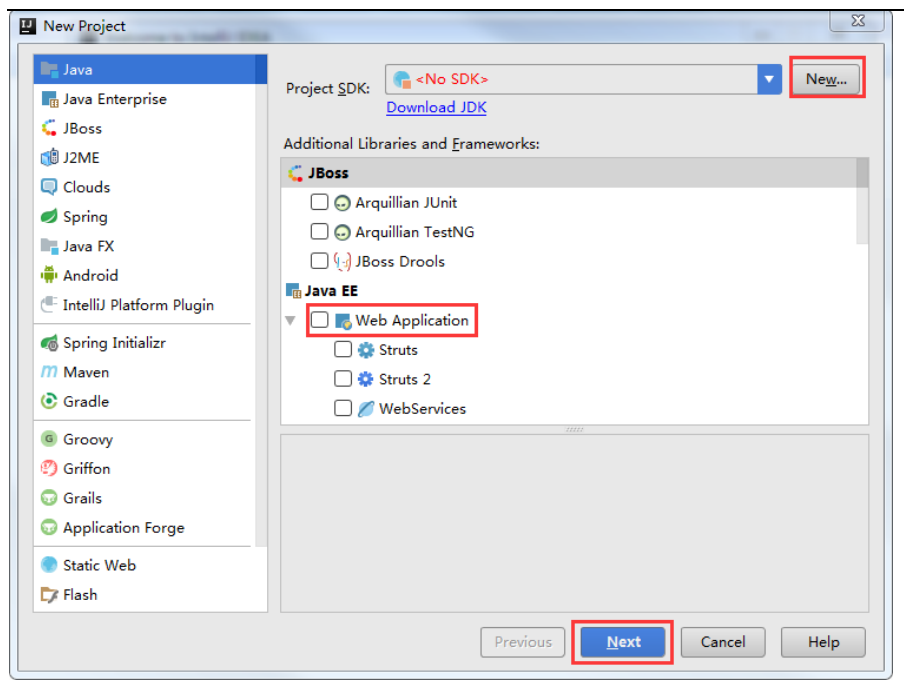Image resolution: width=904 pixels, height=683 pixels.
Task: Click the Web Application icon
Action: (x=344, y=321)
